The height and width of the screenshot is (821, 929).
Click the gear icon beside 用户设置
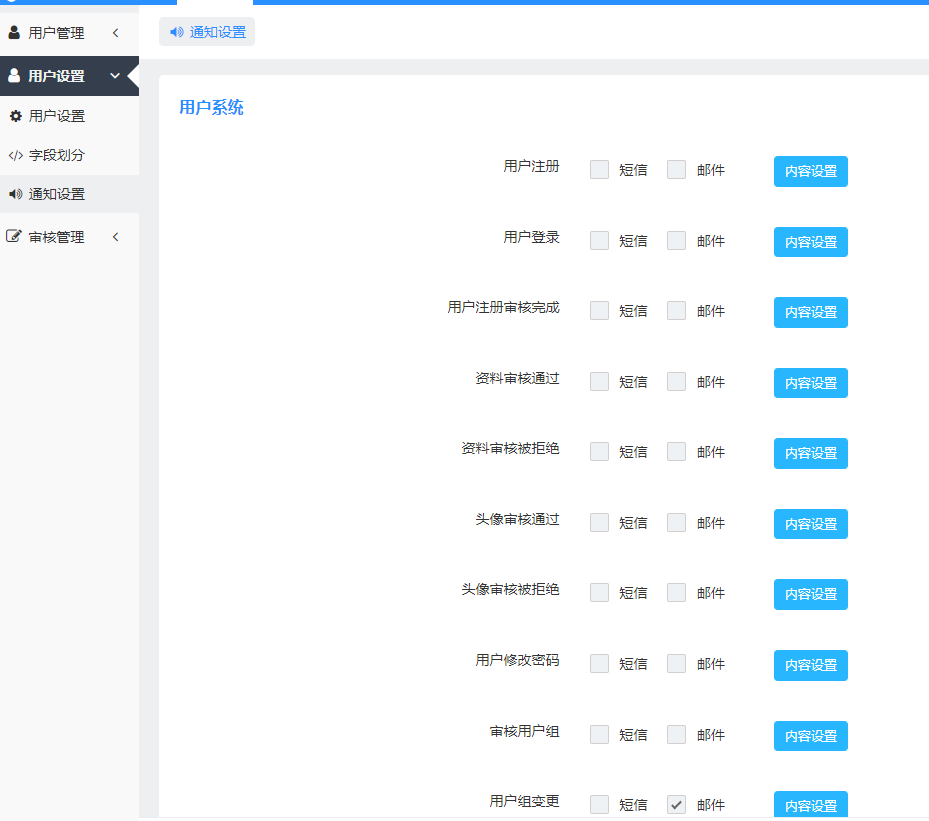(15, 115)
